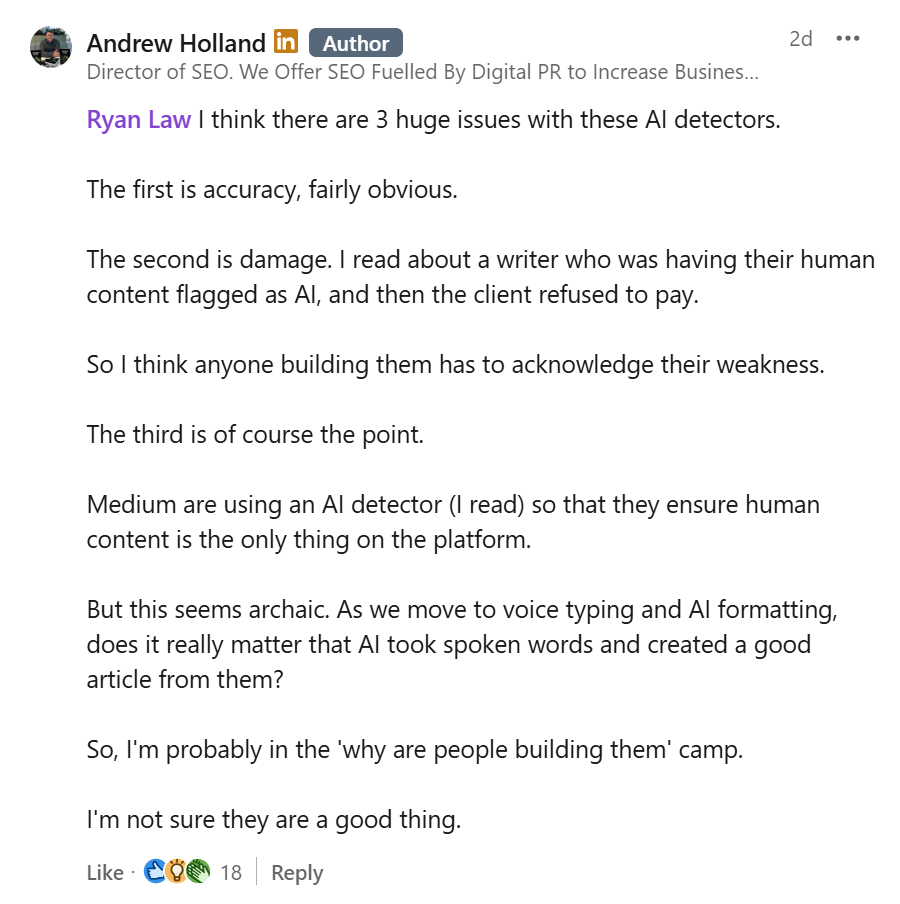
Task: Open Ryan Law's profile via the mention
Action: [138, 119]
